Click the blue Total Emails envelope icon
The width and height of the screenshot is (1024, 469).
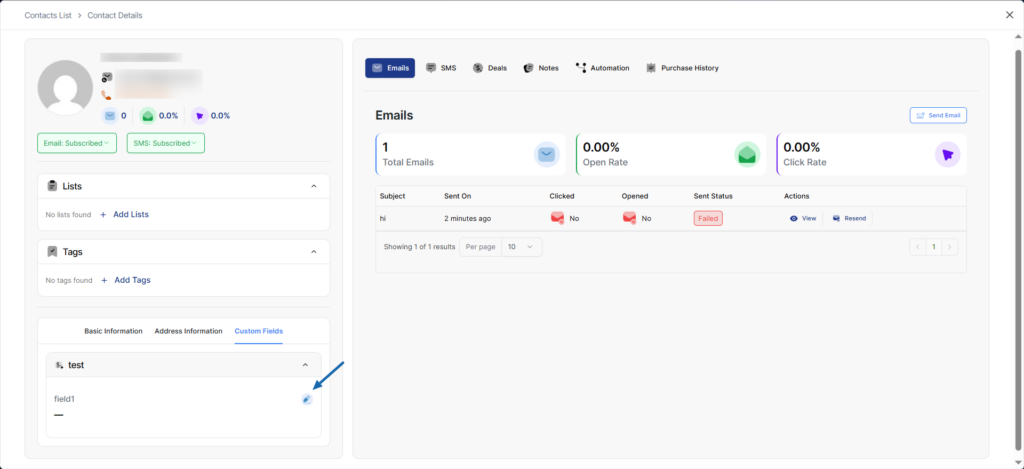tap(546, 154)
